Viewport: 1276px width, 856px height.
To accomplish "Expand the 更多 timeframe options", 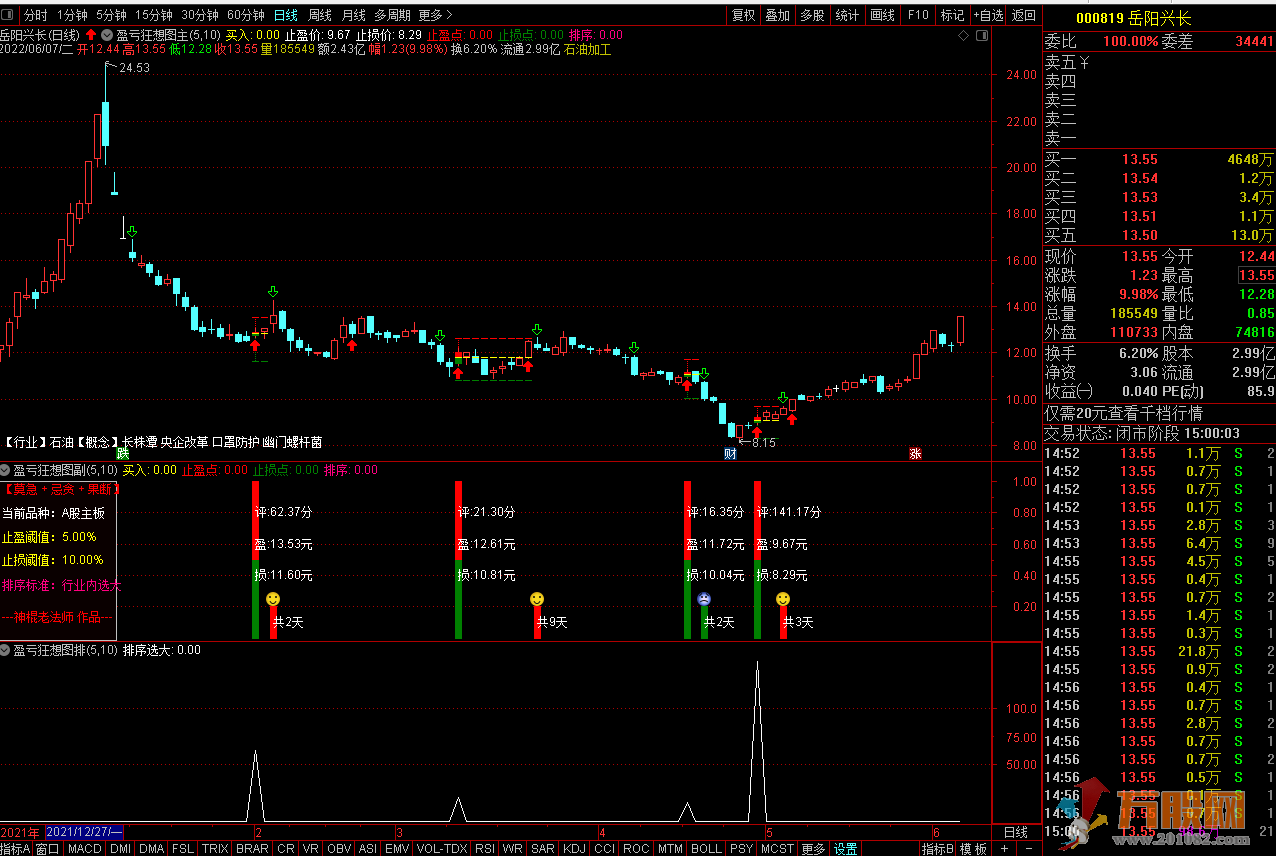I will [435, 15].
